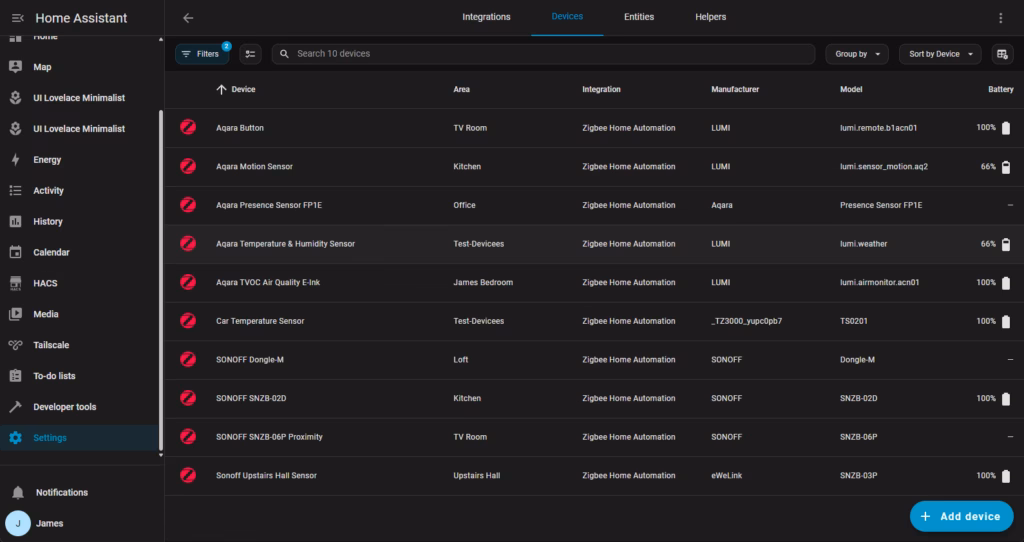Open the Filters panel
Image resolution: width=1024 pixels, height=542 pixels.
[x=201, y=54]
